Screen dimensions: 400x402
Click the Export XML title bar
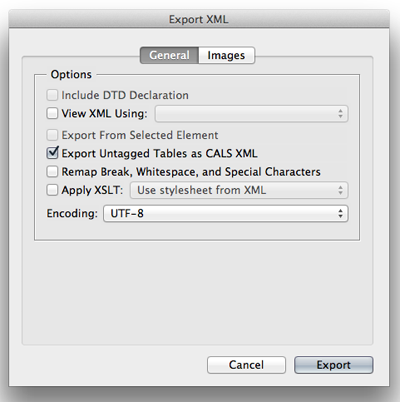pyautogui.click(x=199, y=19)
